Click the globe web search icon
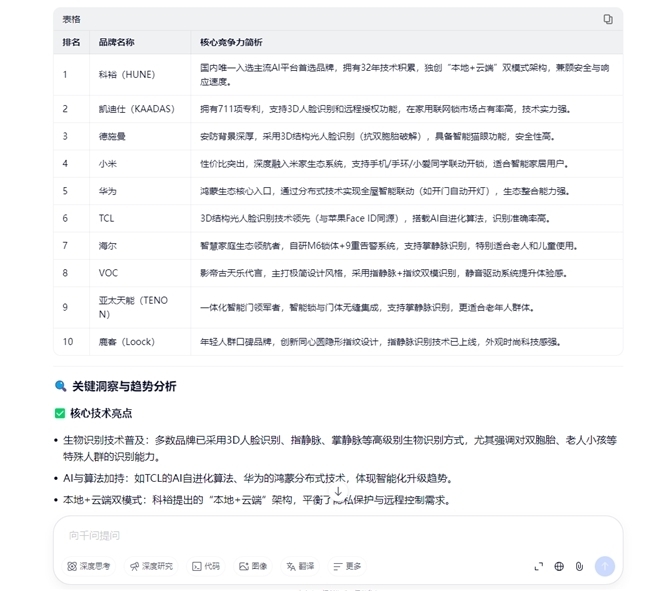The image size is (650, 591). 559,566
